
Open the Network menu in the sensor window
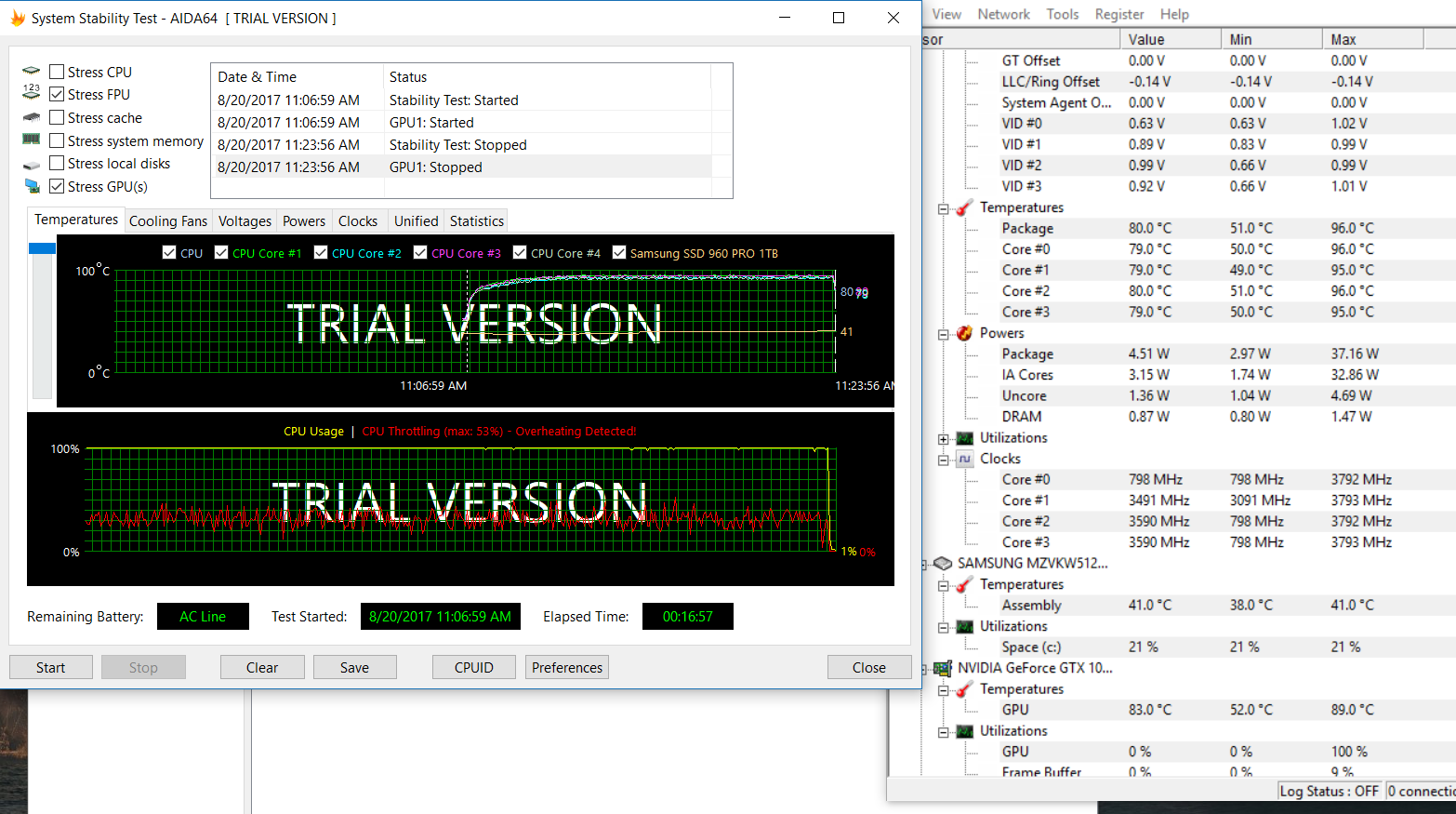pyautogui.click(x=1004, y=14)
